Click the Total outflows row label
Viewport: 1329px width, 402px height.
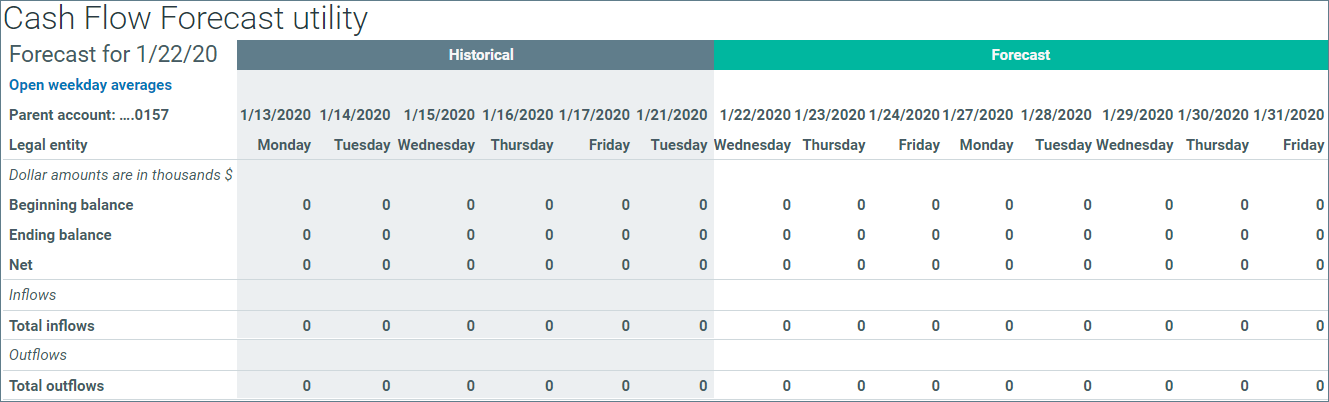[56, 386]
